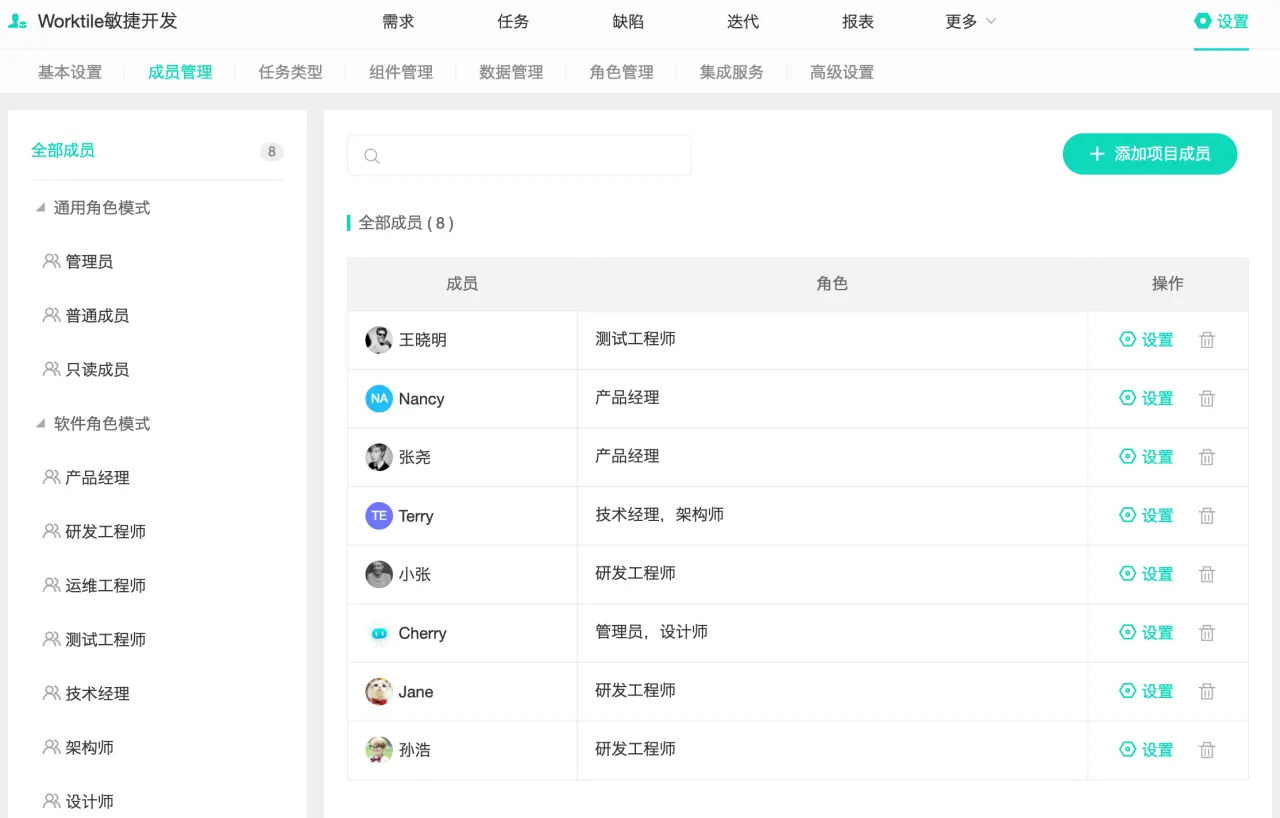The image size is (1280, 818).
Task: Click Terry's purple TE avatar
Action: [x=379, y=516]
